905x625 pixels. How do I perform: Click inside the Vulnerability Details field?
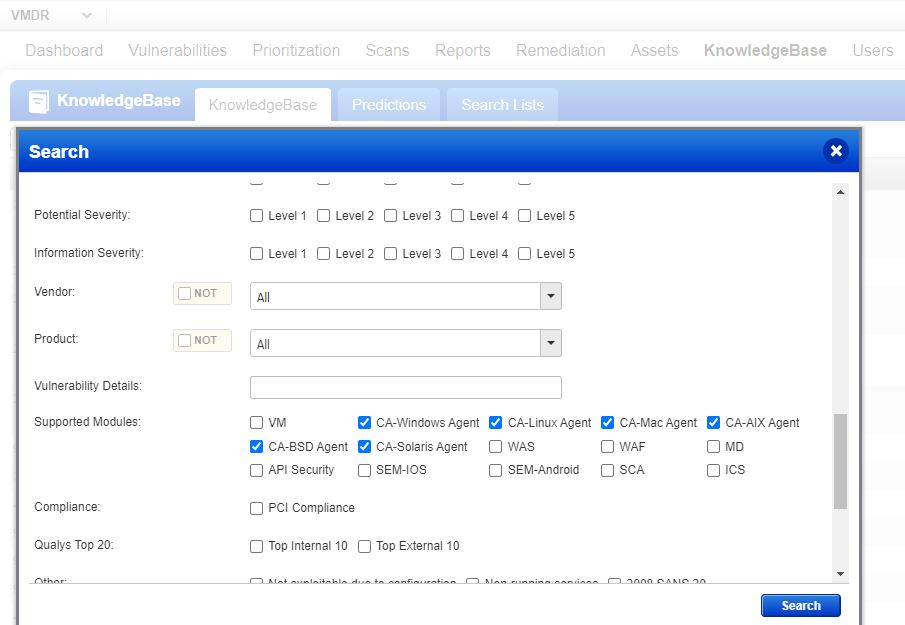tap(405, 387)
